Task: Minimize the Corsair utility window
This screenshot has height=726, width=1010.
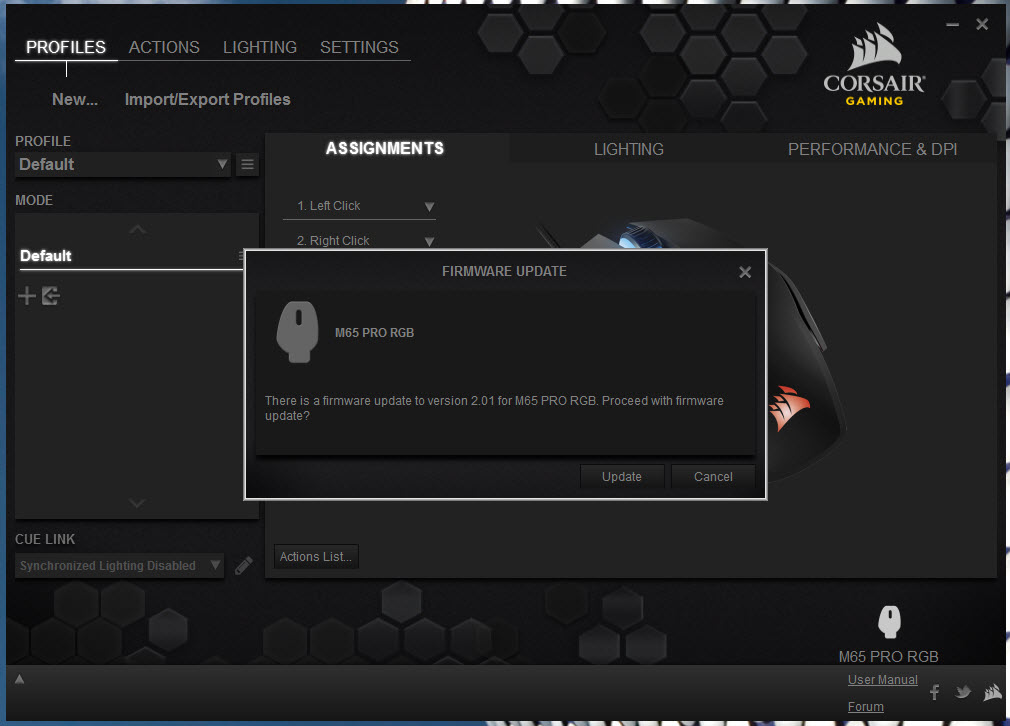Action: click(x=953, y=24)
